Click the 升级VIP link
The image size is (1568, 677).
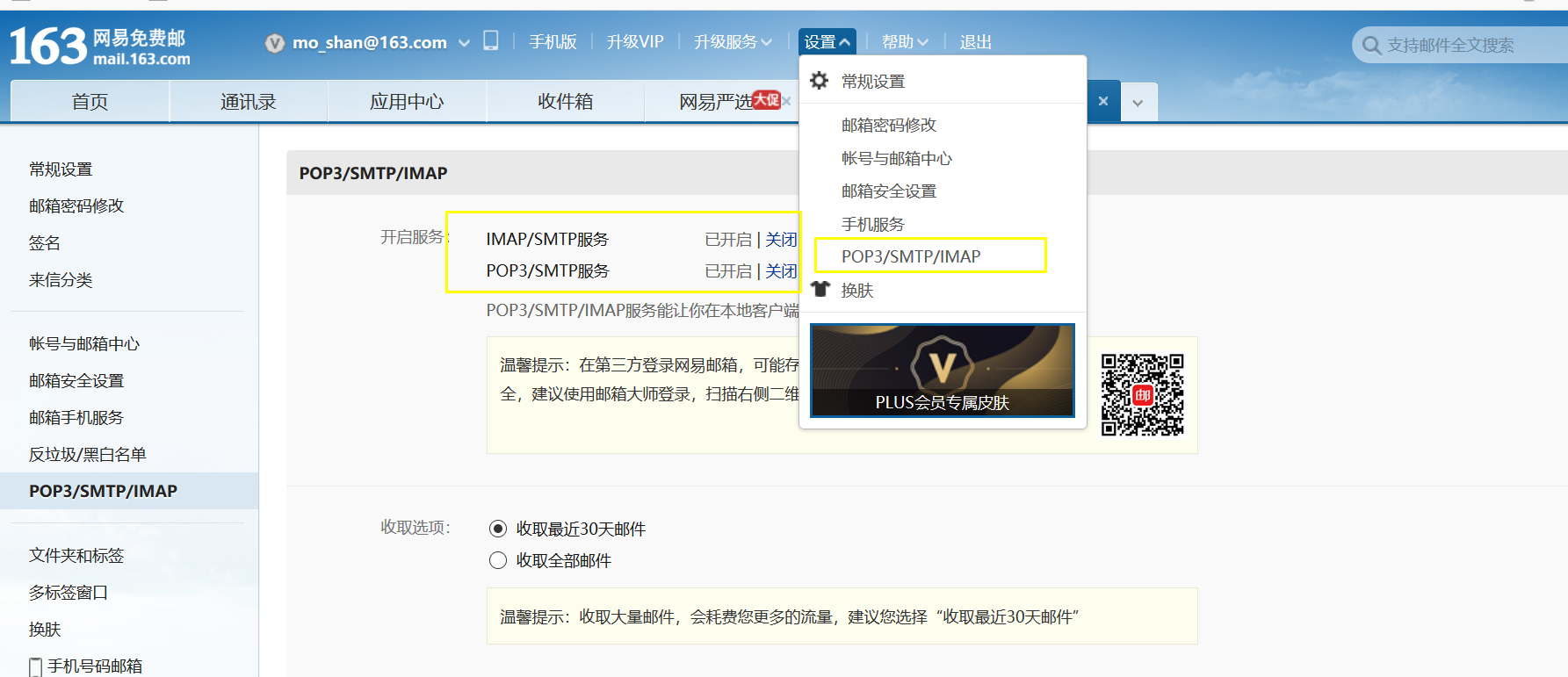pyautogui.click(x=635, y=41)
